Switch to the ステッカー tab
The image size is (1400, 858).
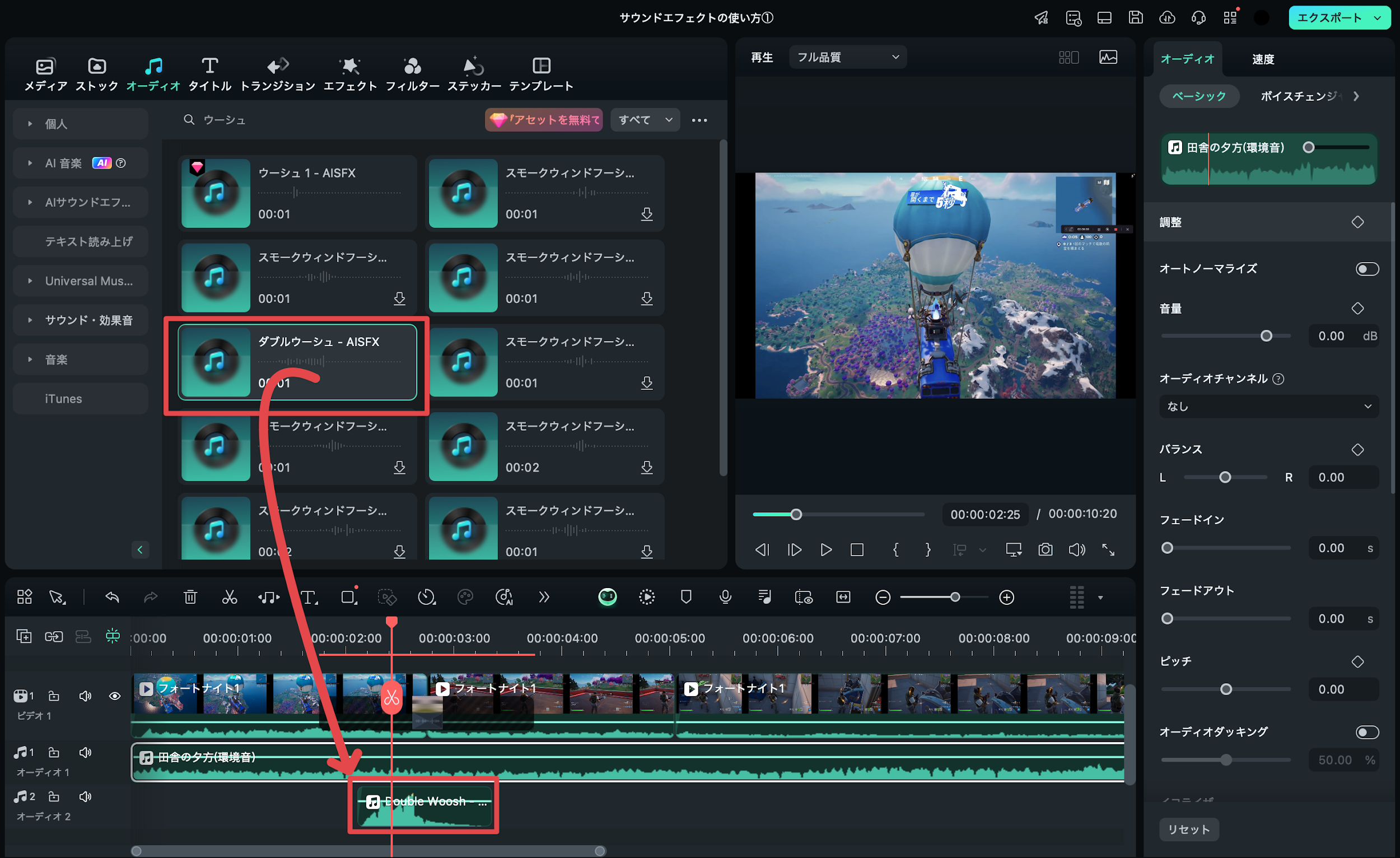[474, 74]
